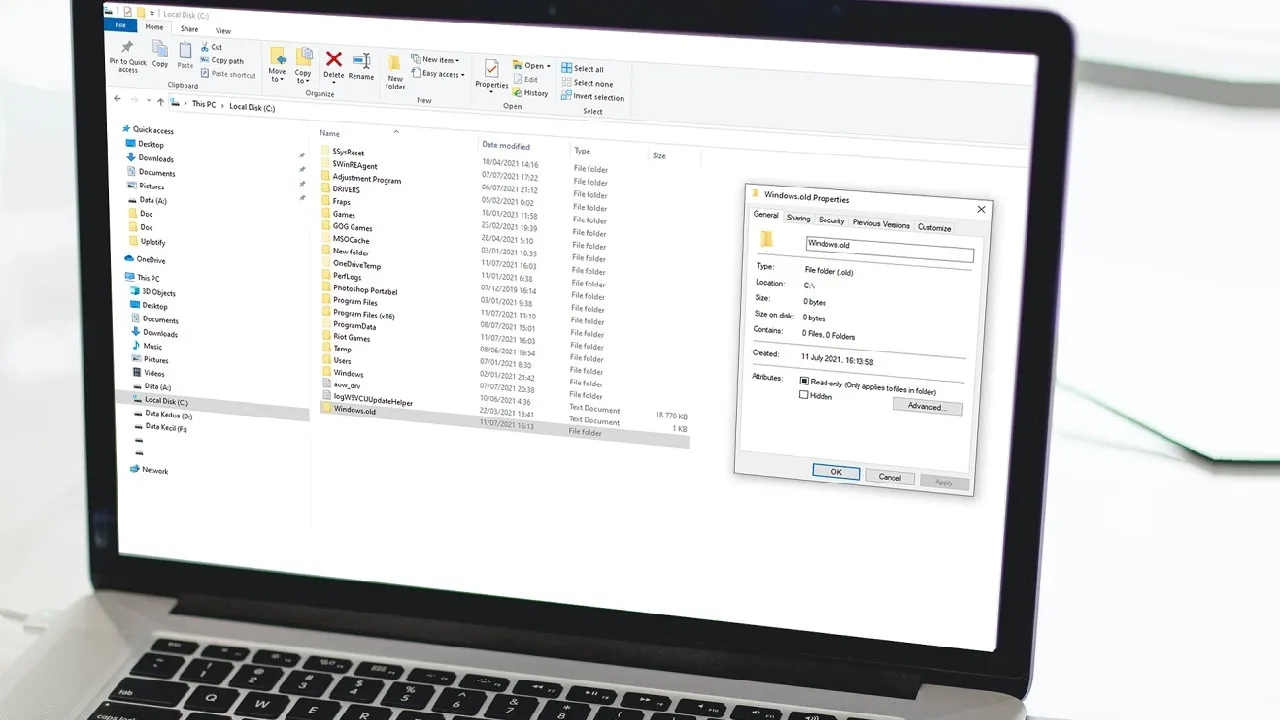Select 3D Objects in navigation pane

click(152, 292)
